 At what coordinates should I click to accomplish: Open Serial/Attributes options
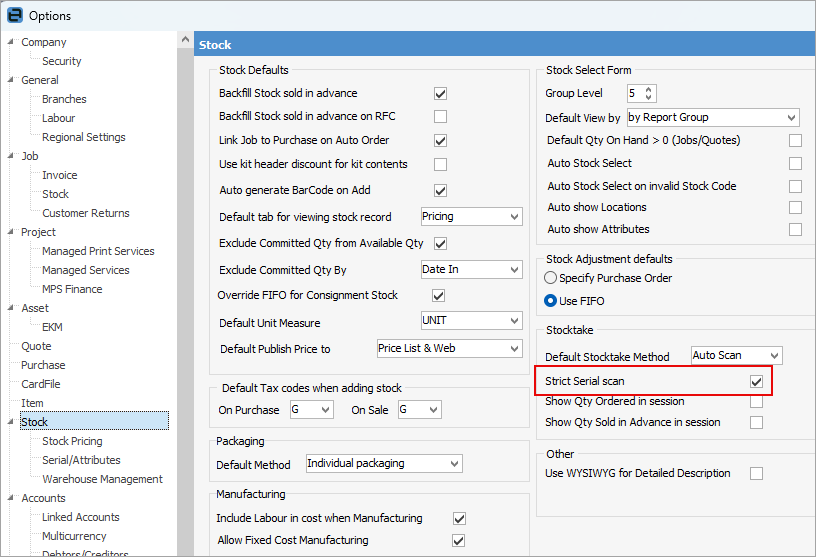pos(81,460)
